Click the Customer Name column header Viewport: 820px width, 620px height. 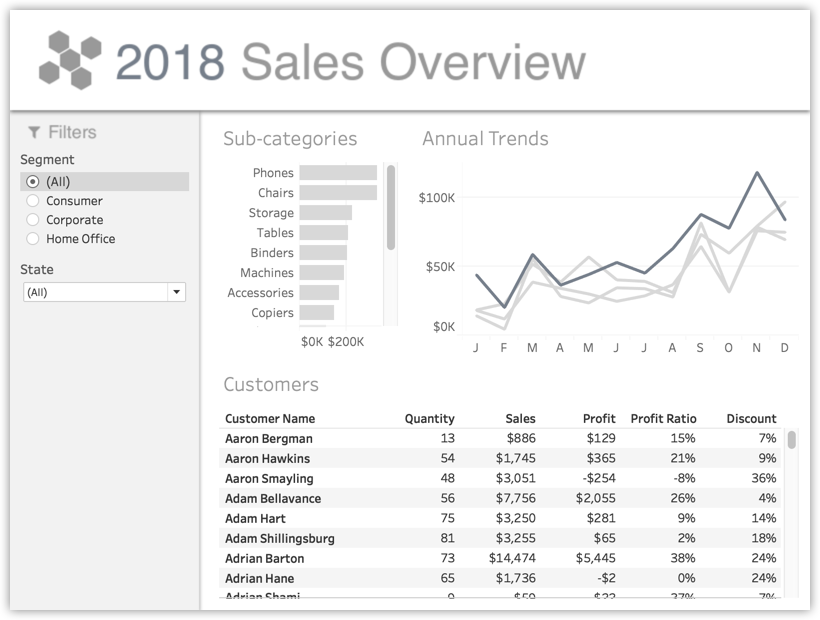270,419
